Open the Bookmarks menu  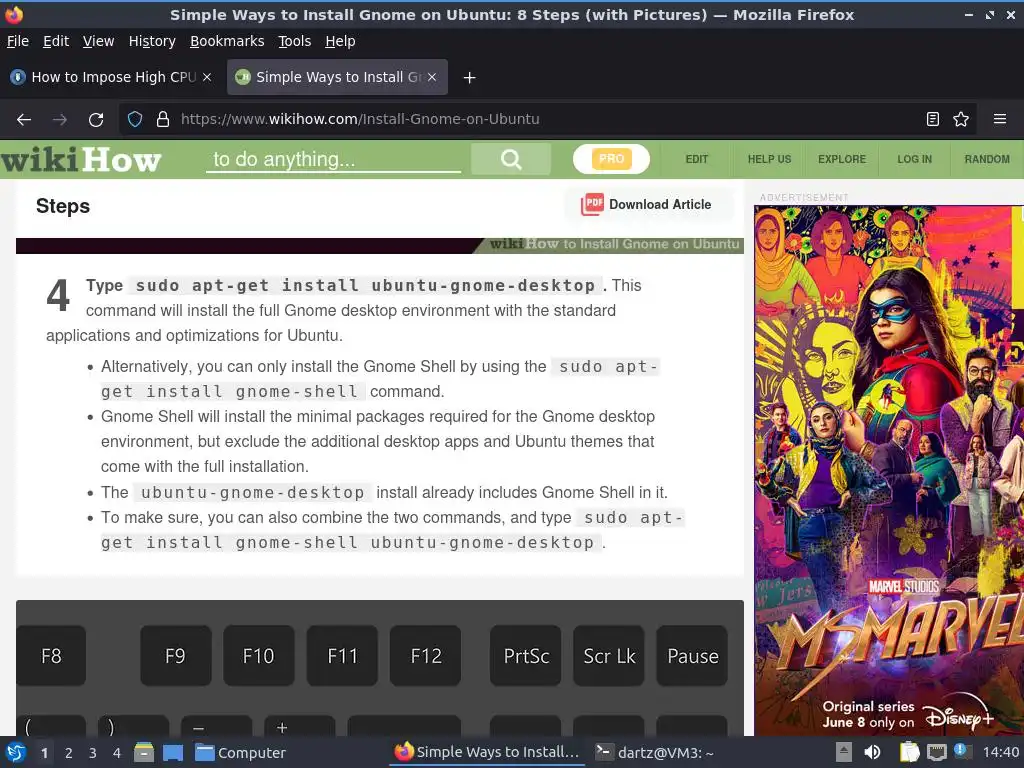coord(227,41)
